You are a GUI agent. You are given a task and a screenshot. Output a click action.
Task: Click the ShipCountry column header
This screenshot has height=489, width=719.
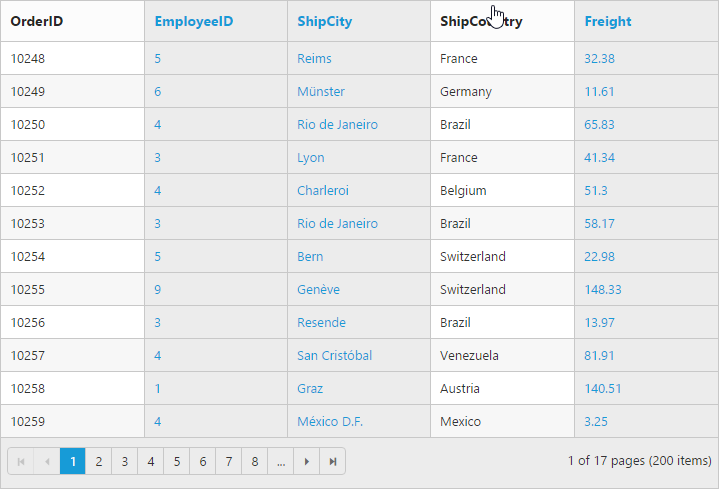click(480, 21)
